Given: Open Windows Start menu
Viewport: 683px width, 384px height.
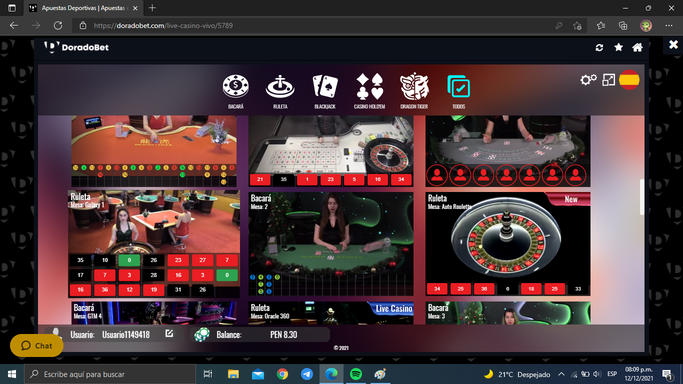Looking at the screenshot, I should tap(12, 374).
